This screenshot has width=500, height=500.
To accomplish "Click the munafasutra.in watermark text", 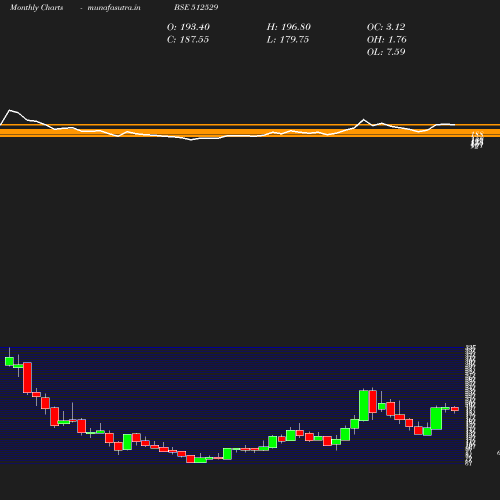I will [x=114, y=8].
